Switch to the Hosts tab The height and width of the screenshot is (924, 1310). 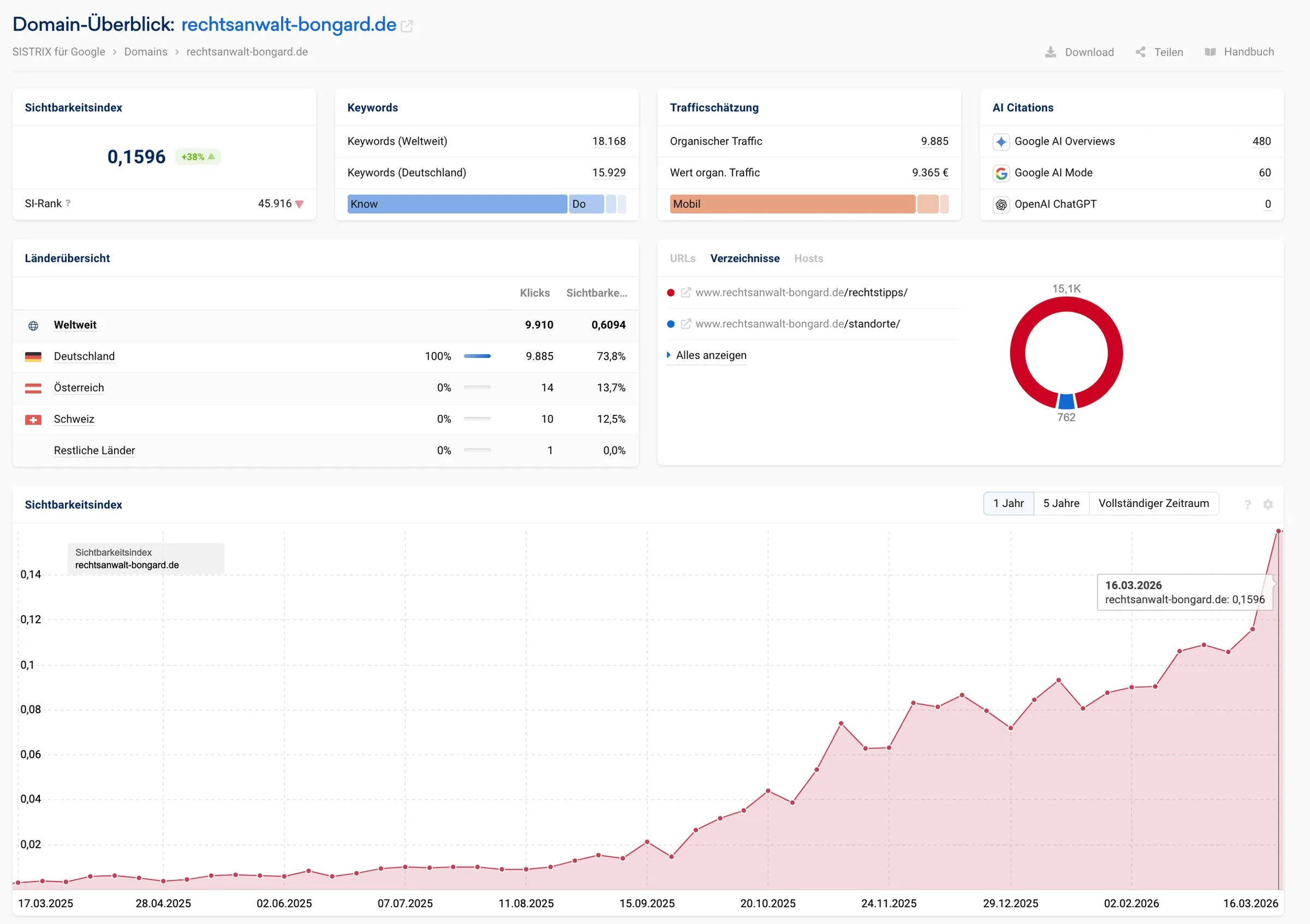click(x=808, y=258)
